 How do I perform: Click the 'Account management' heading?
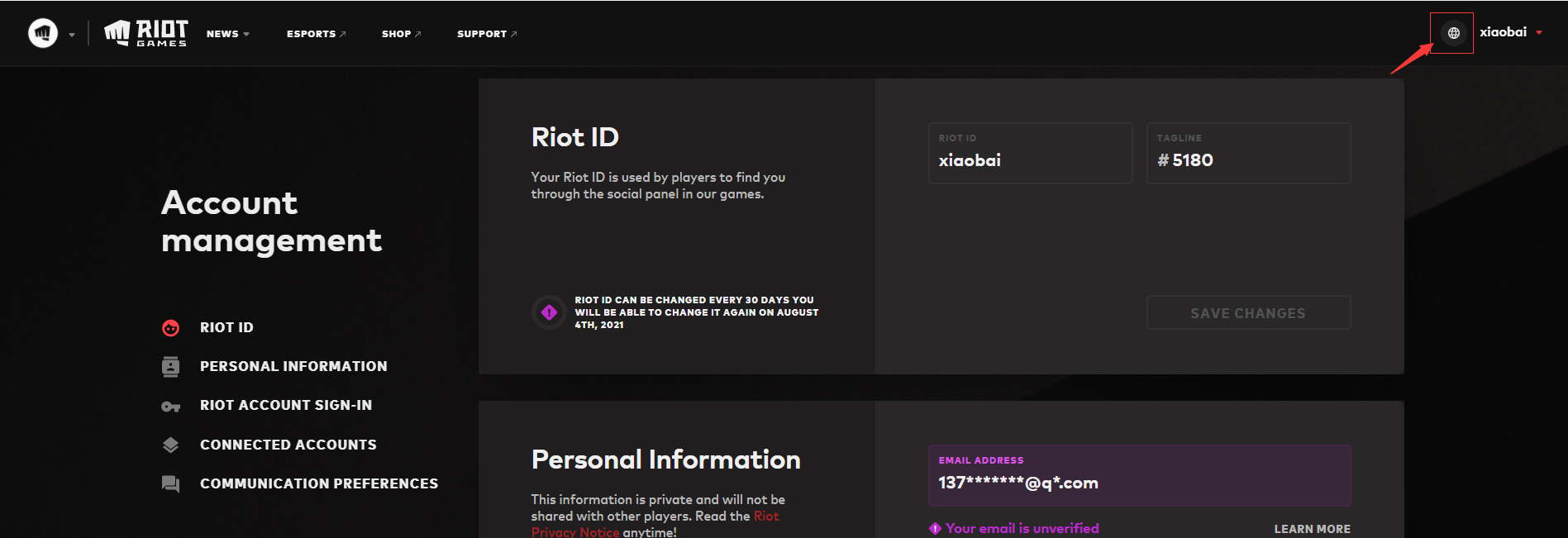271,221
